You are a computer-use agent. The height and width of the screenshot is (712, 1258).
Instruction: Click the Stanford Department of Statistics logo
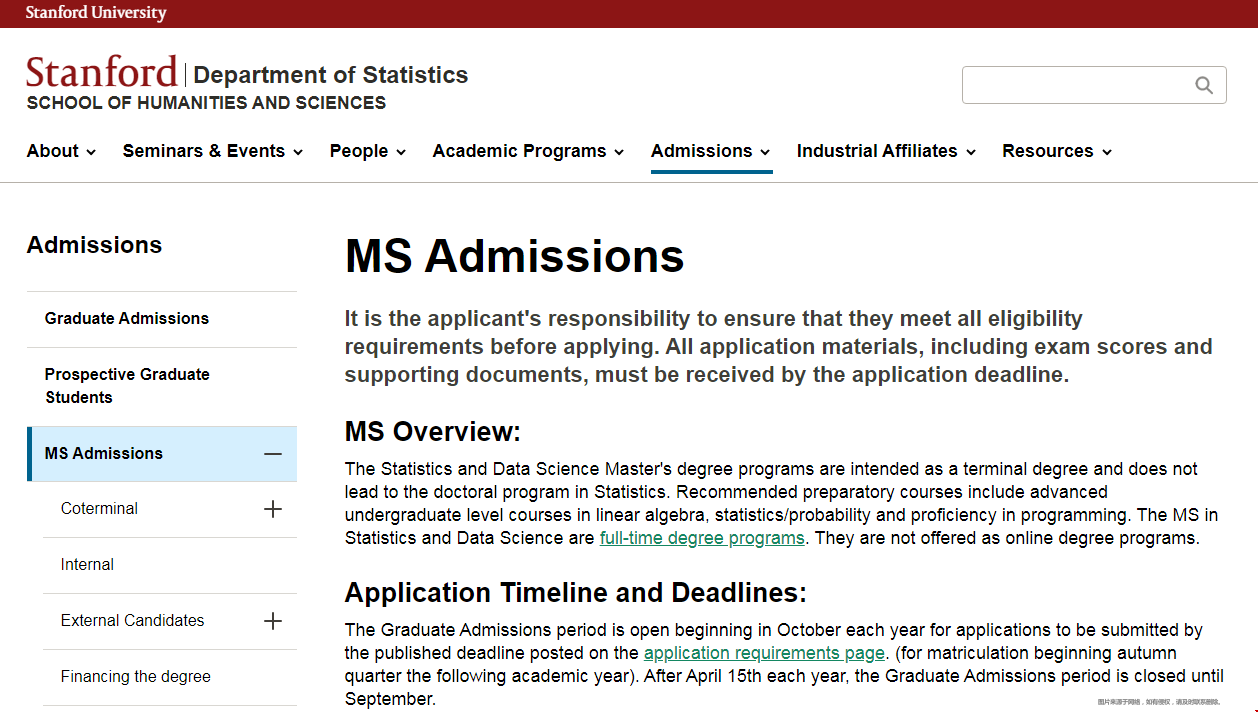[x=247, y=73]
